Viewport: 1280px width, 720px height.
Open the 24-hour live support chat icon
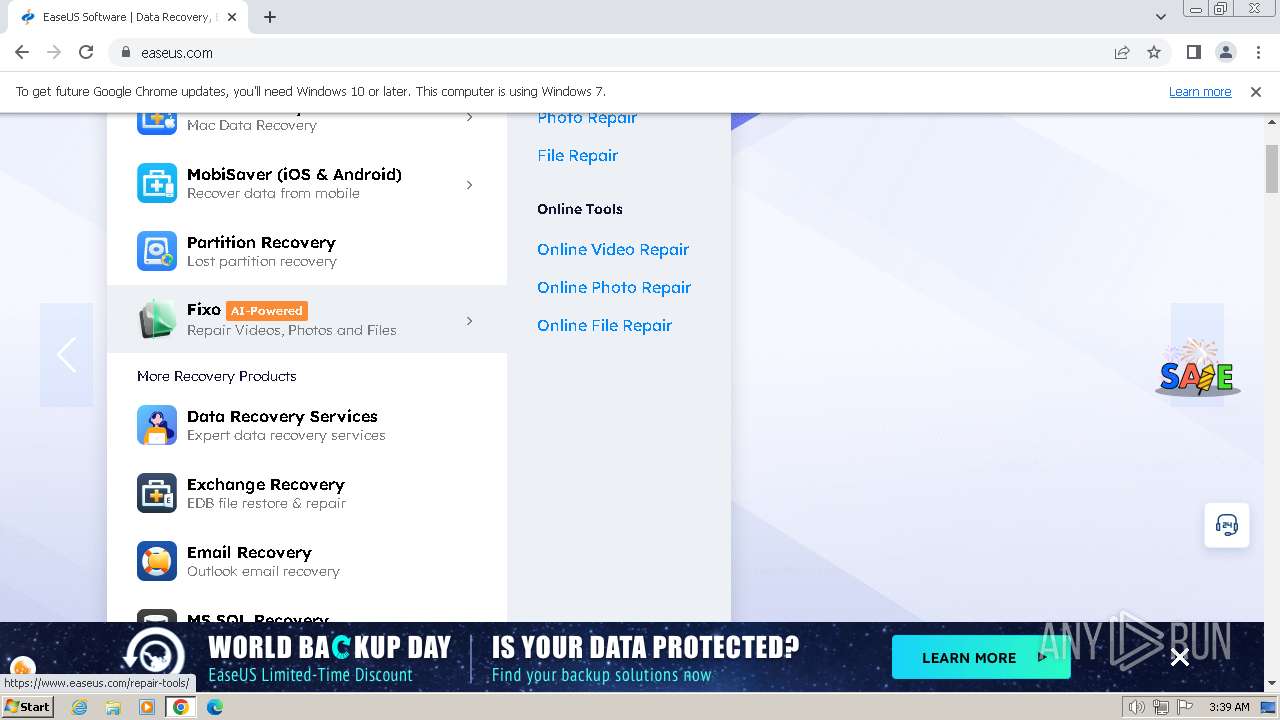(x=1227, y=525)
